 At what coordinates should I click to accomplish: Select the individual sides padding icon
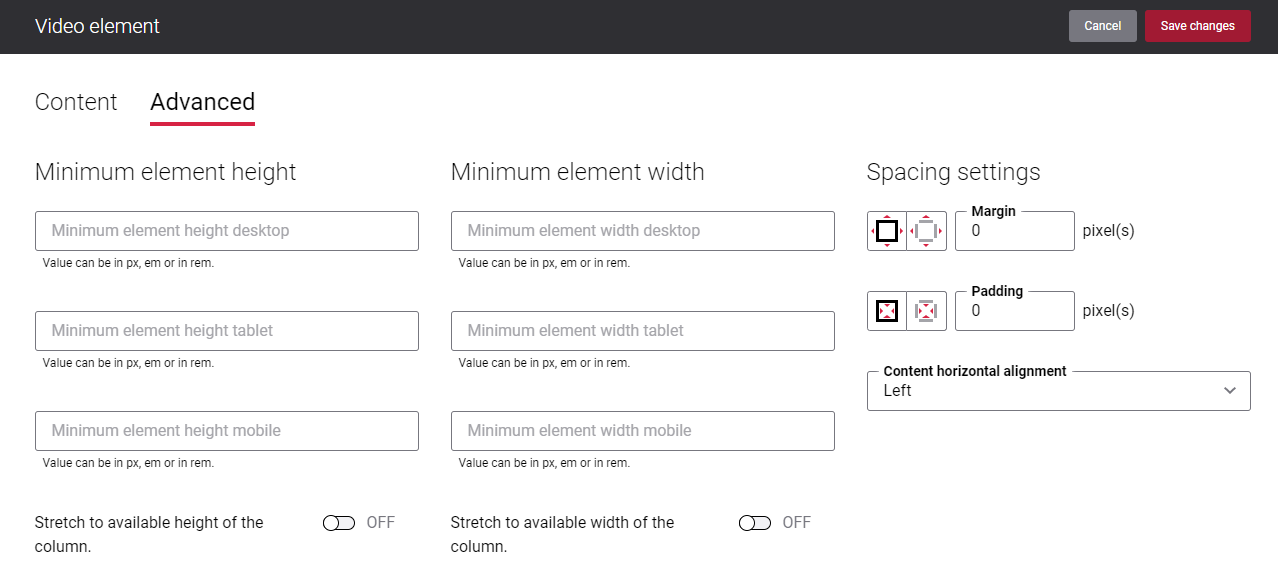[927, 311]
